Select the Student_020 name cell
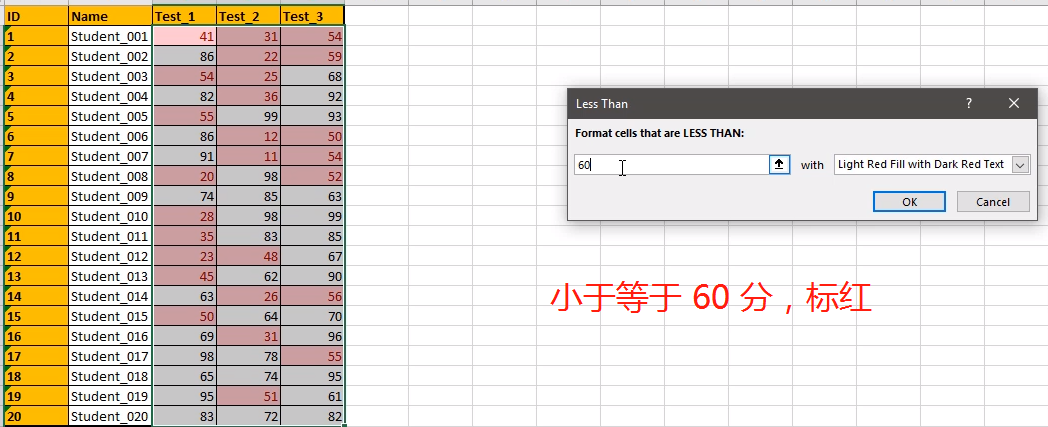The image size is (1048, 427). [x=110, y=416]
